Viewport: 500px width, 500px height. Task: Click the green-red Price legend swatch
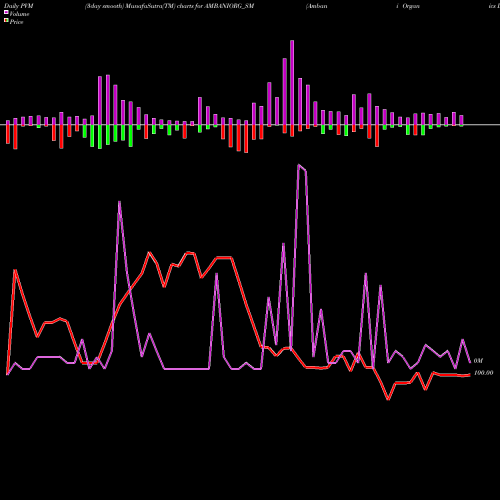tap(6, 21)
